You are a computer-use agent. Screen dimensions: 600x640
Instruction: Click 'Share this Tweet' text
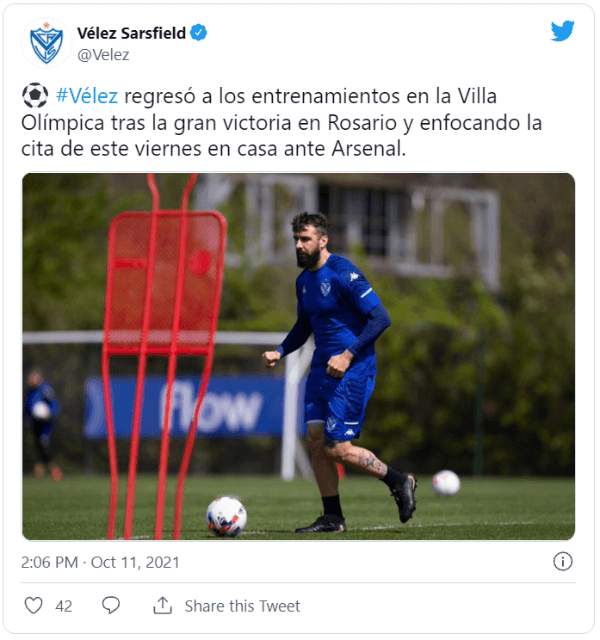[242, 606]
